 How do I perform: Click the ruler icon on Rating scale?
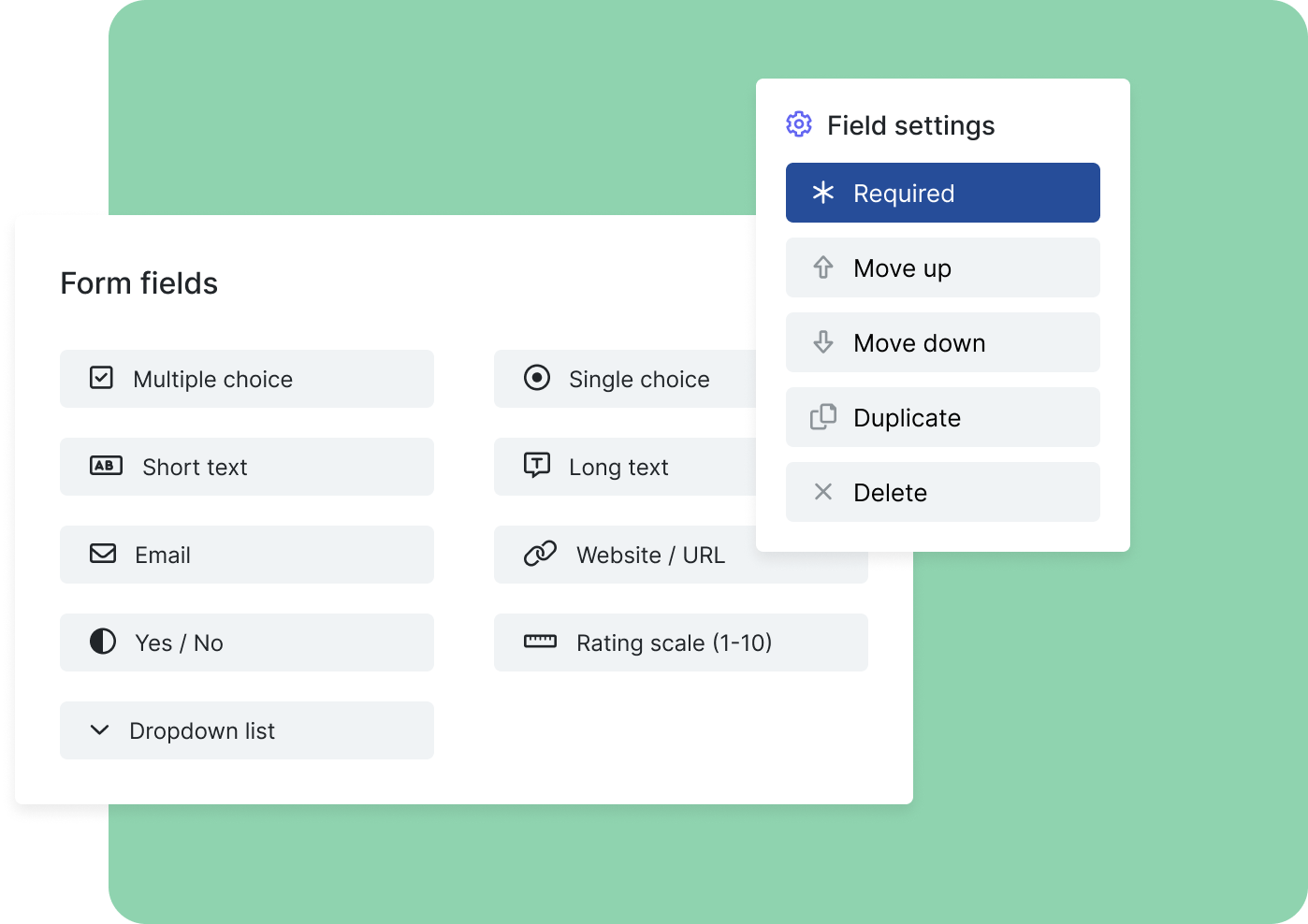point(540,642)
